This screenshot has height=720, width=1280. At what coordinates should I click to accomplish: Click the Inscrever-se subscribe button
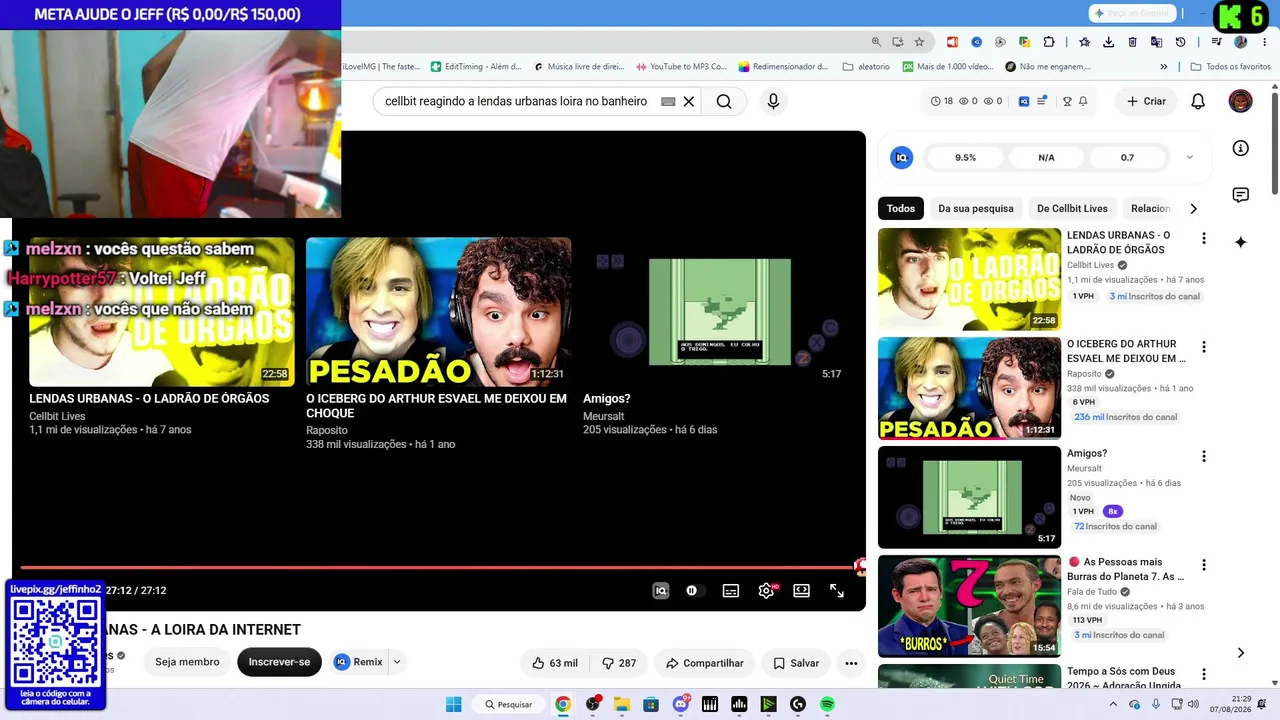pyautogui.click(x=279, y=662)
